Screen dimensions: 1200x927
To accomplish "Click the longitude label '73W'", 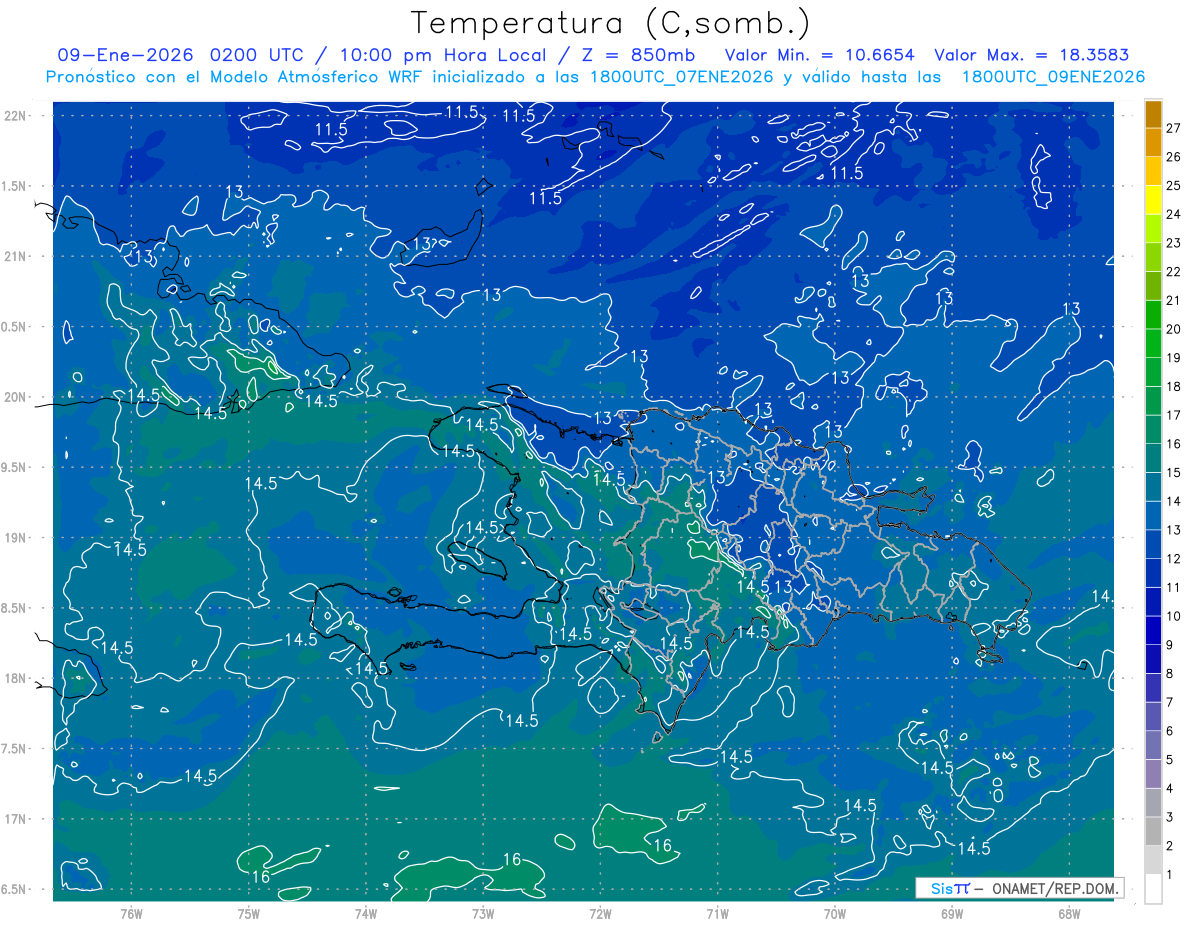I will click(x=483, y=913).
